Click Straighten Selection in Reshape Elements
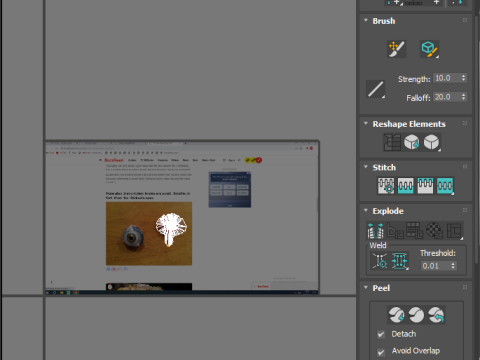 [x=392, y=142]
